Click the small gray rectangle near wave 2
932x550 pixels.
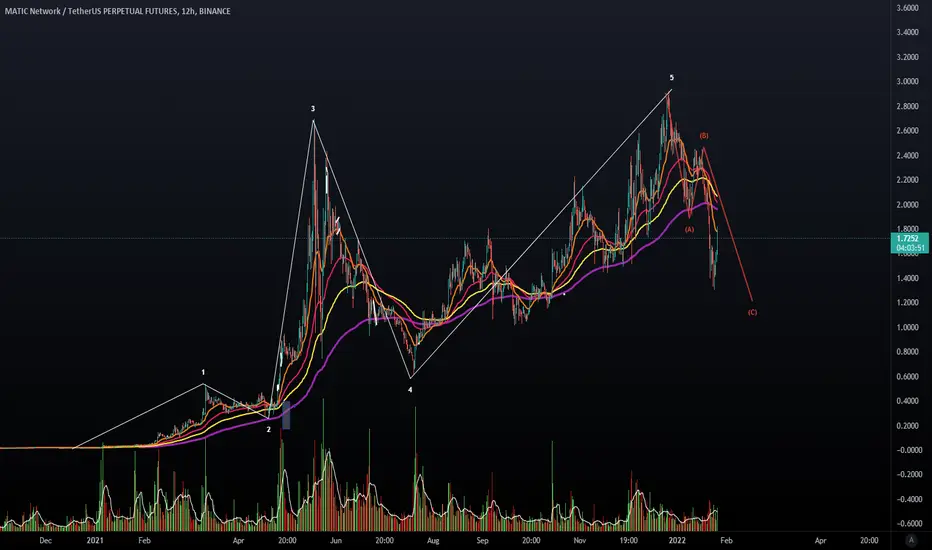[x=286, y=415]
